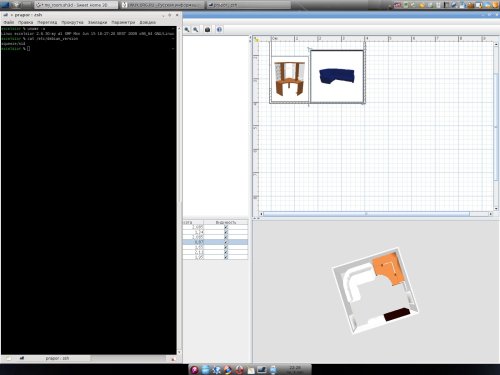Screen dimensions: 500x375
Task: Click the orange corner desk in the 3D view
Action: coord(389,269)
